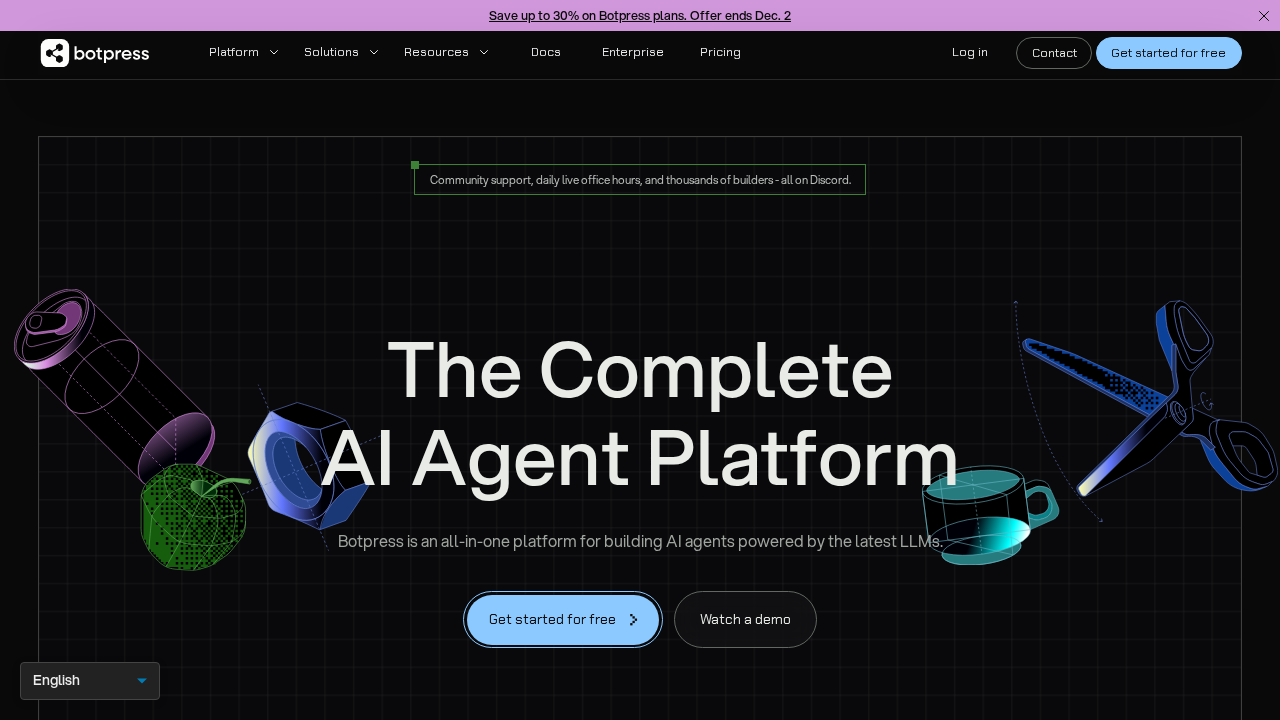Viewport: 1280px width, 720px height.
Task: Click the green square marker above the banner
Action: pyautogui.click(x=414, y=164)
